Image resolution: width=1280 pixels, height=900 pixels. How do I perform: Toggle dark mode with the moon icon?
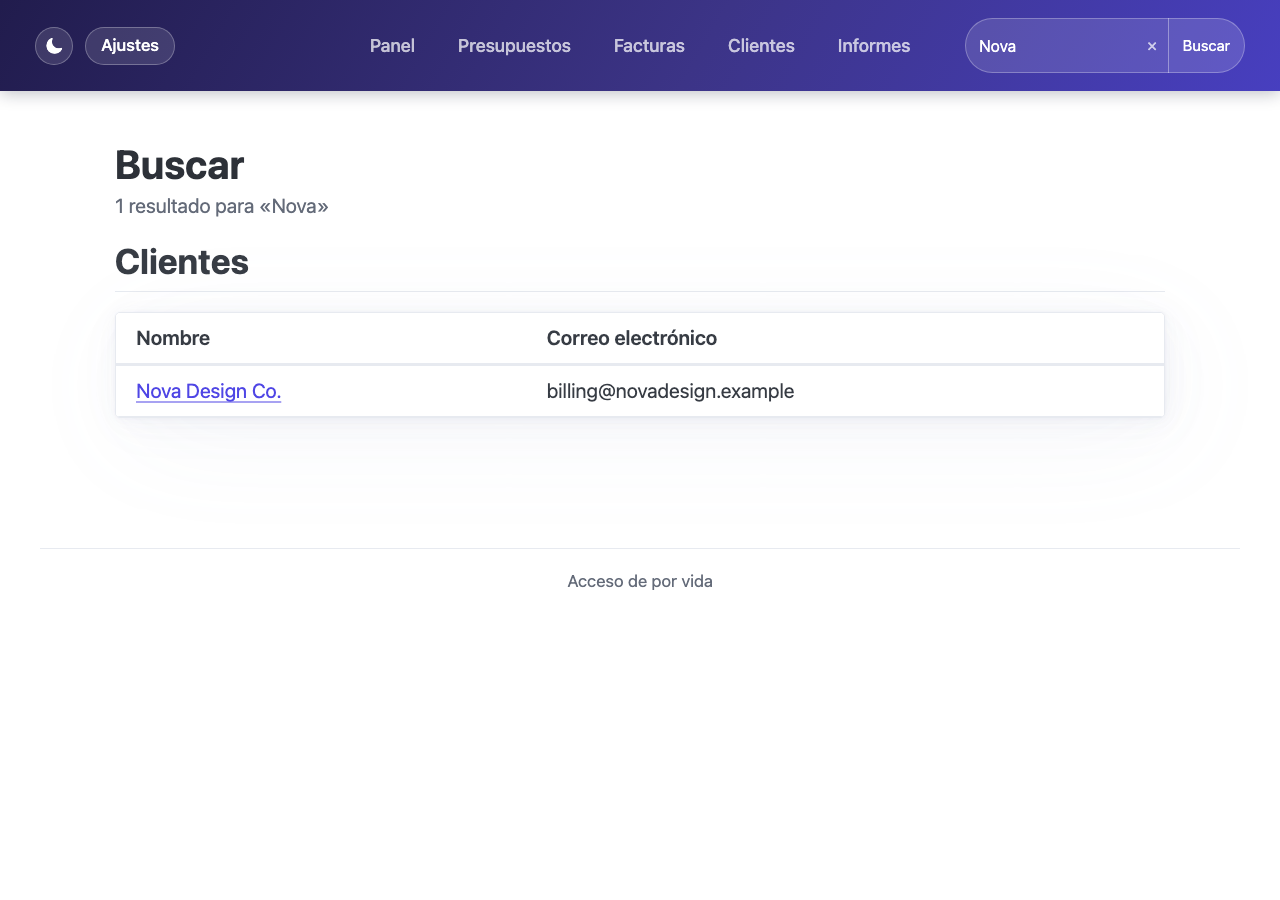tap(54, 46)
